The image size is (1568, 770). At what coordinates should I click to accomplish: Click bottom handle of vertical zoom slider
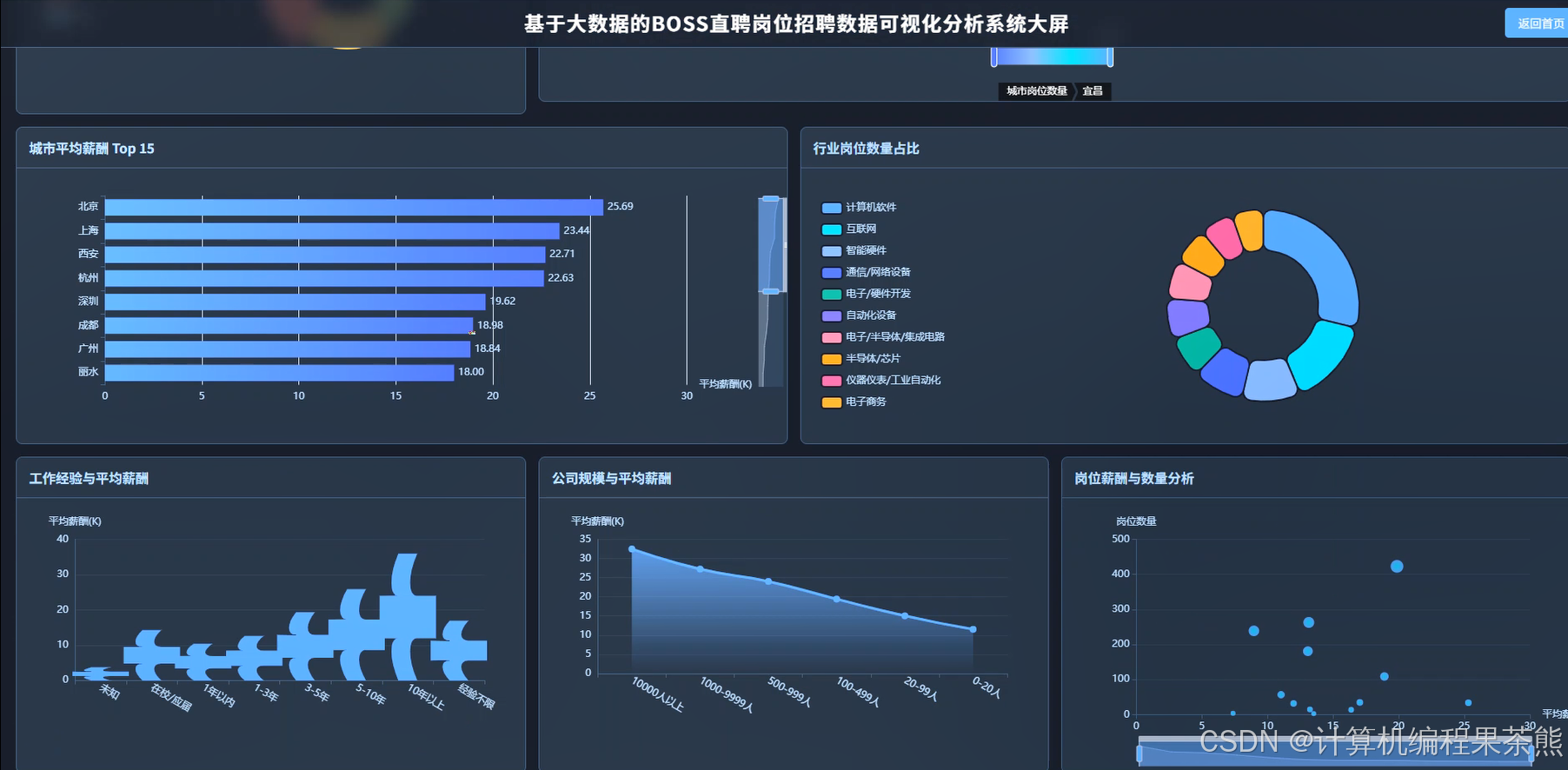pos(771,291)
